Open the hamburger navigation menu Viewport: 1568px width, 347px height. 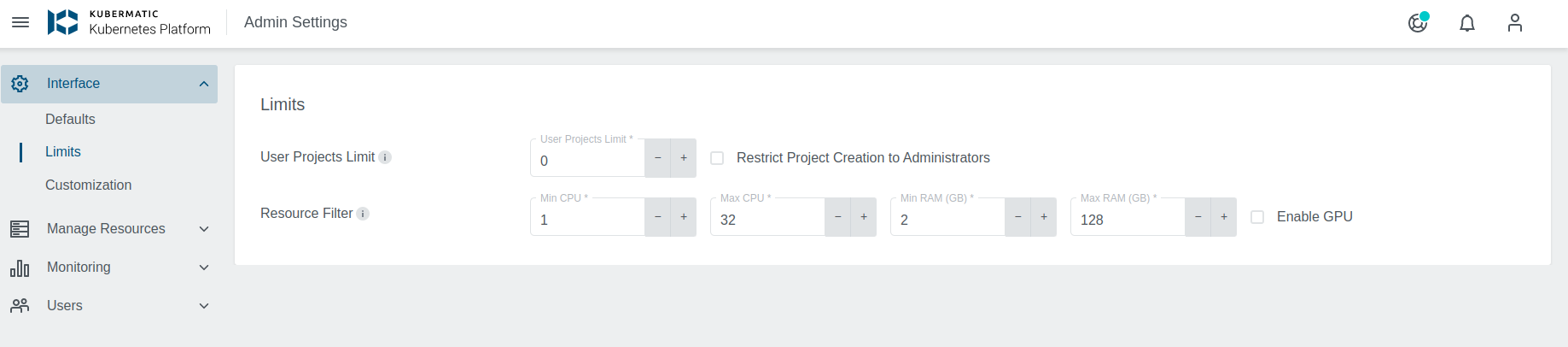20,22
